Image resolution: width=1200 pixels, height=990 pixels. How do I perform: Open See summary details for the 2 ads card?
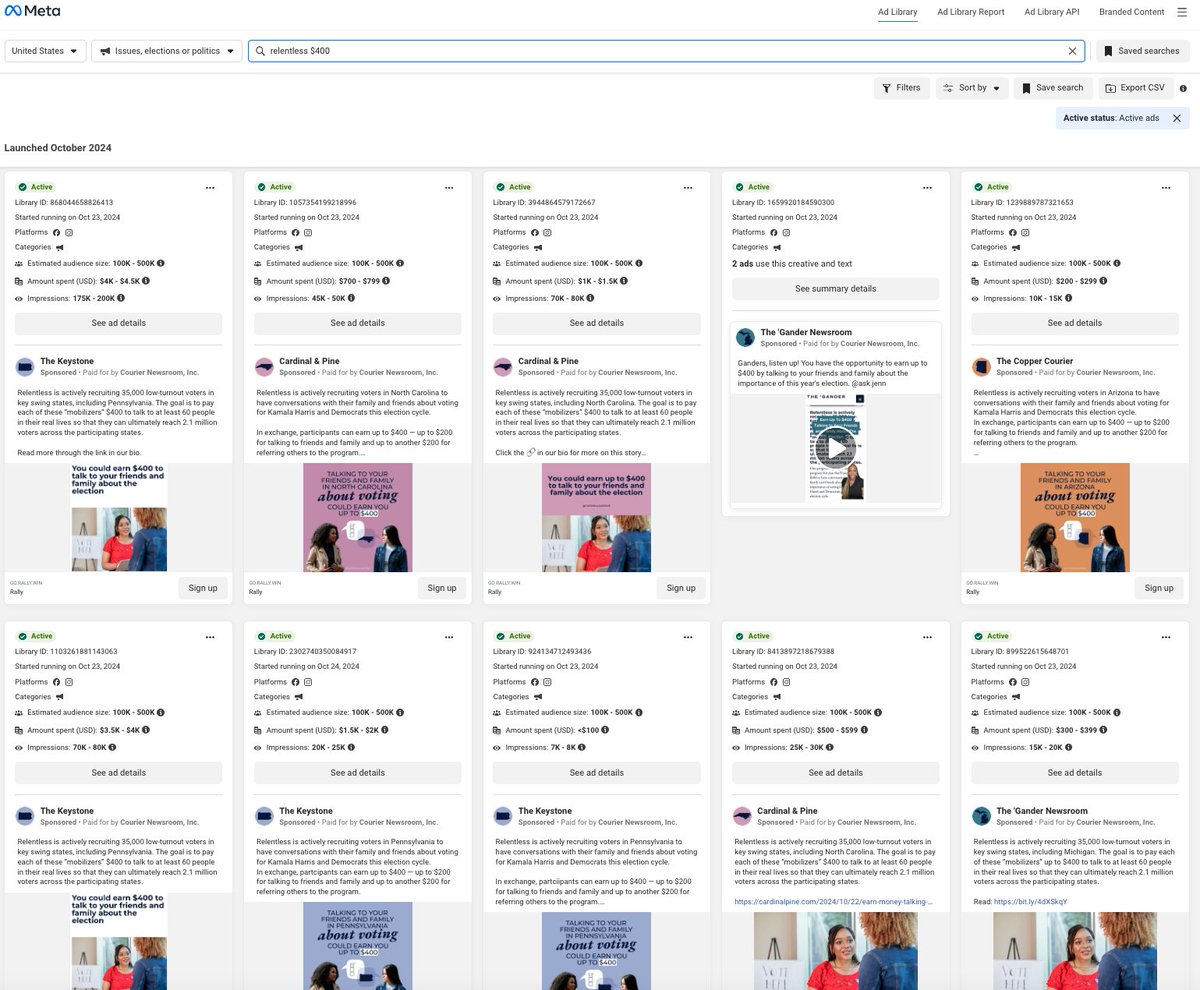[836, 288]
